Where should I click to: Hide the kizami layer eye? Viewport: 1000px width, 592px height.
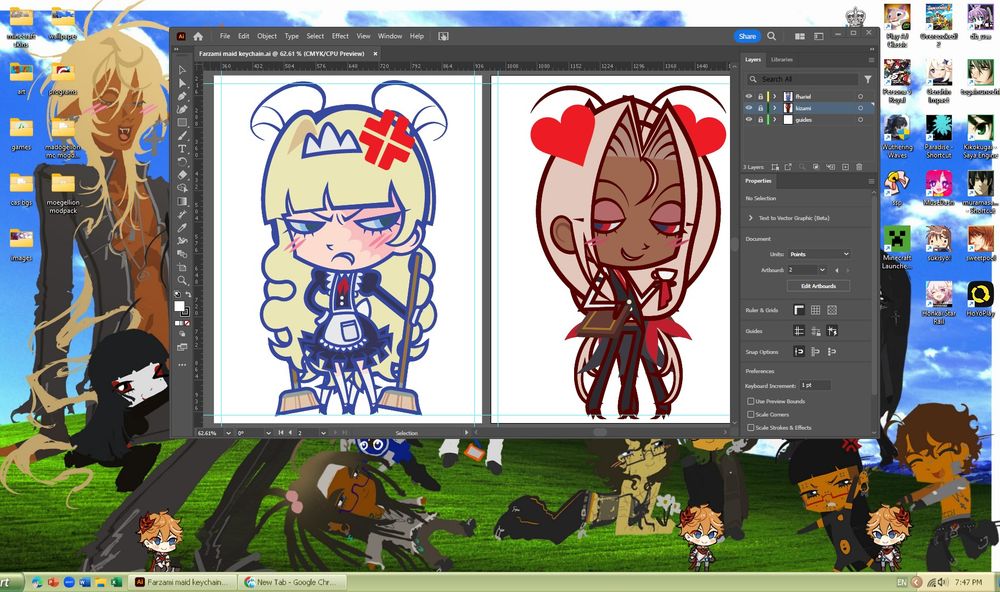749,108
